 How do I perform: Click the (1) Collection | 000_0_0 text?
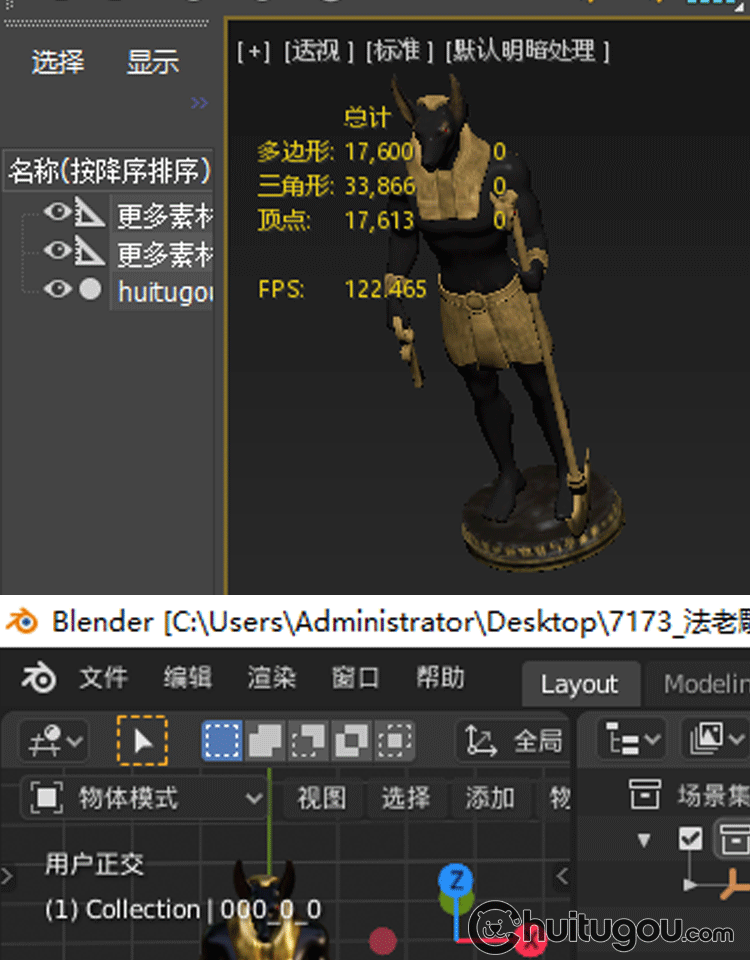183,910
